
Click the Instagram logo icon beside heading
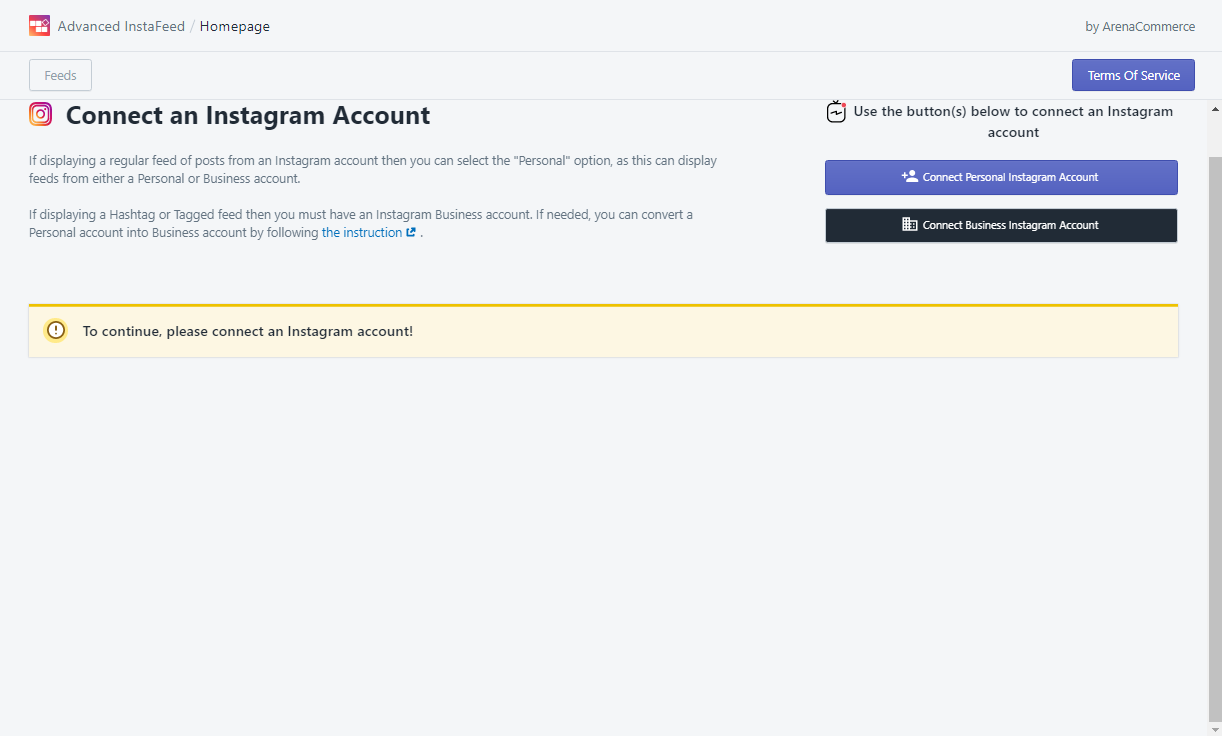[40, 114]
